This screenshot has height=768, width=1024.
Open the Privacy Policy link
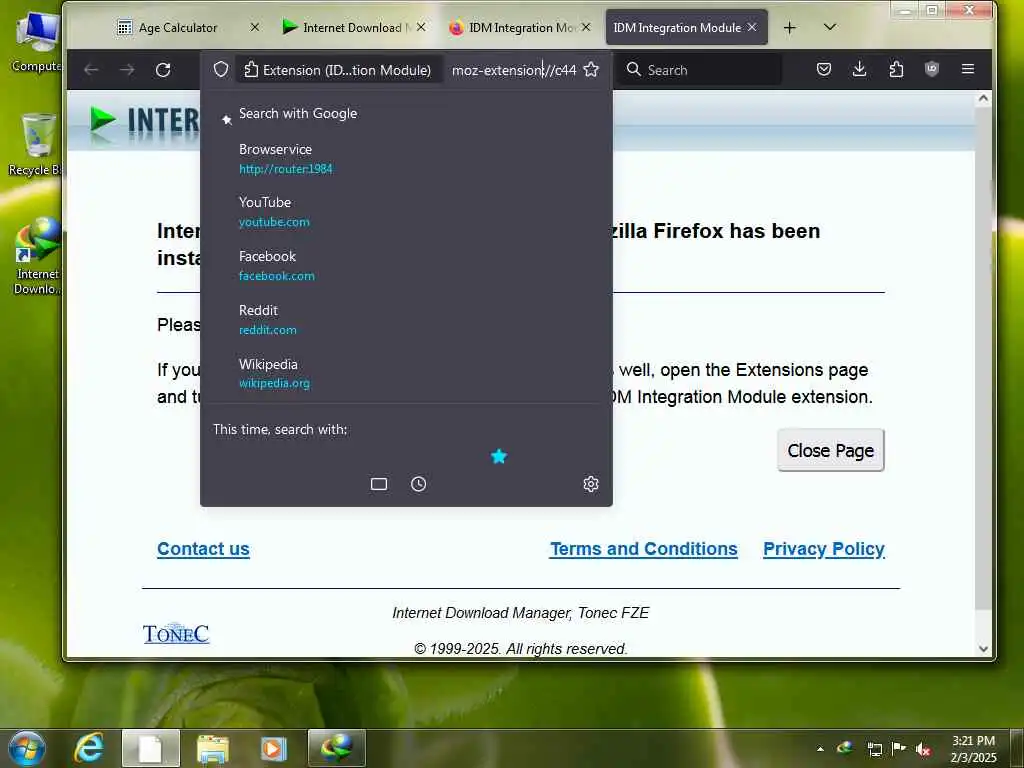click(824, 549)
